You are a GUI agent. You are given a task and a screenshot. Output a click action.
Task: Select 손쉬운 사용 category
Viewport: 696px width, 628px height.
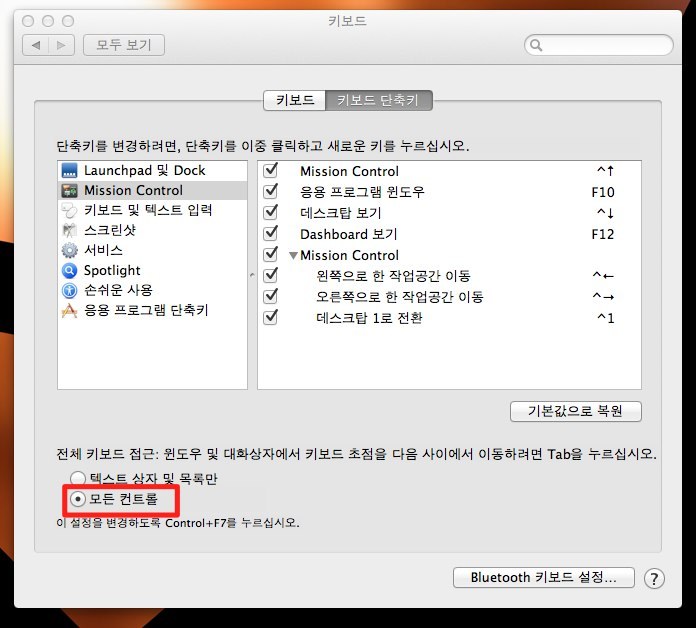coord(152,290)
